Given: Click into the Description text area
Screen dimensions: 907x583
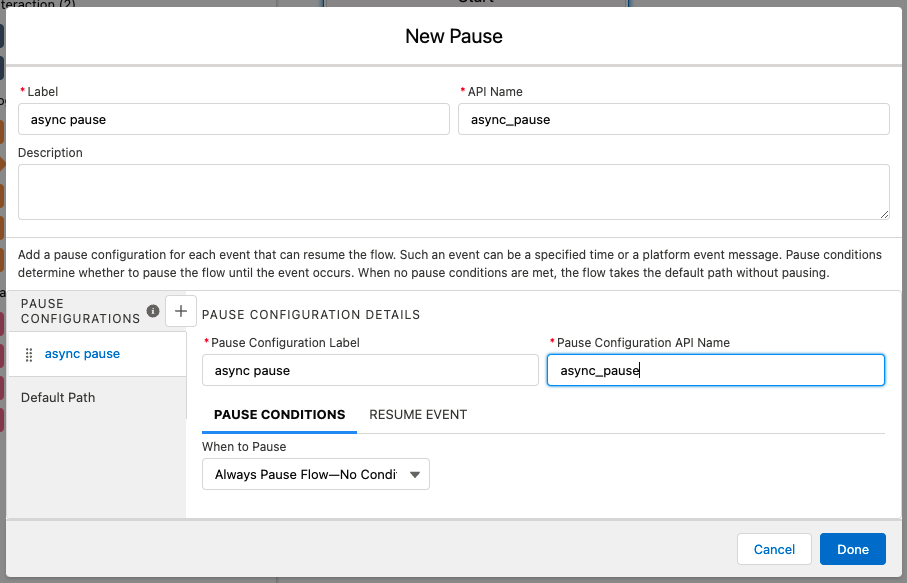Looking at the screenshot, I should [454, 192].
